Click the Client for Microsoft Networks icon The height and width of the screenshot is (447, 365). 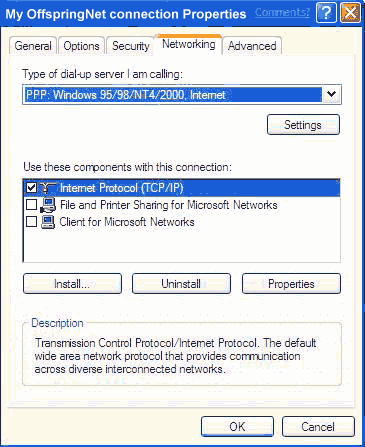[48, 222]
